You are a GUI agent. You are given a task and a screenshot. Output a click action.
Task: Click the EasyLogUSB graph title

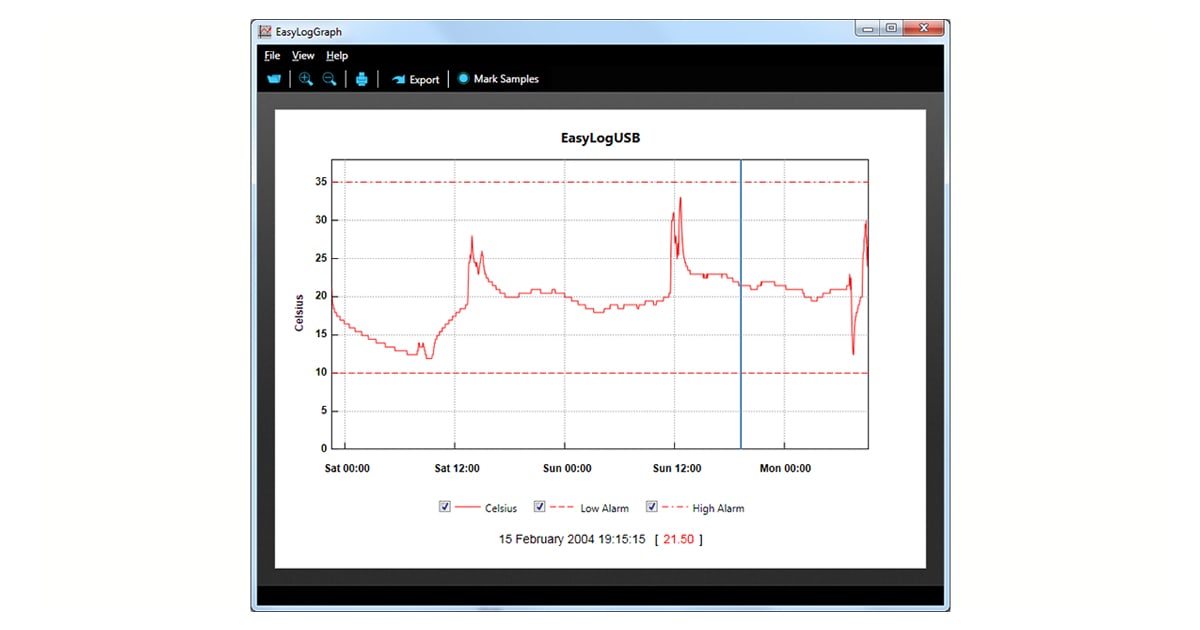point(600,138)
